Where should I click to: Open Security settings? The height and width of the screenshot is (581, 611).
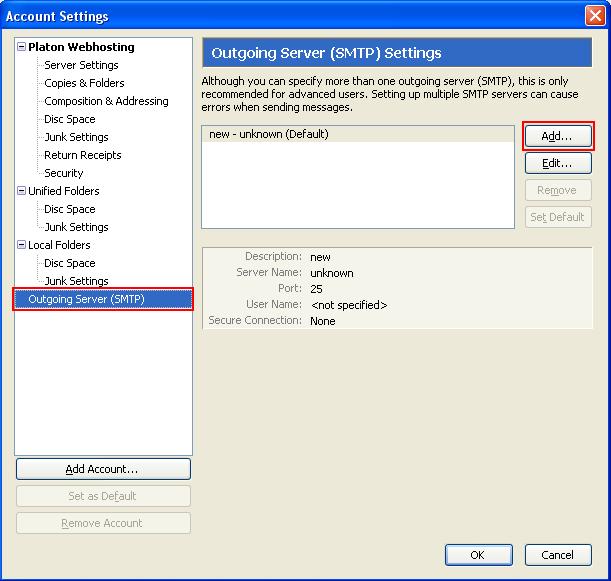[64, 173]
